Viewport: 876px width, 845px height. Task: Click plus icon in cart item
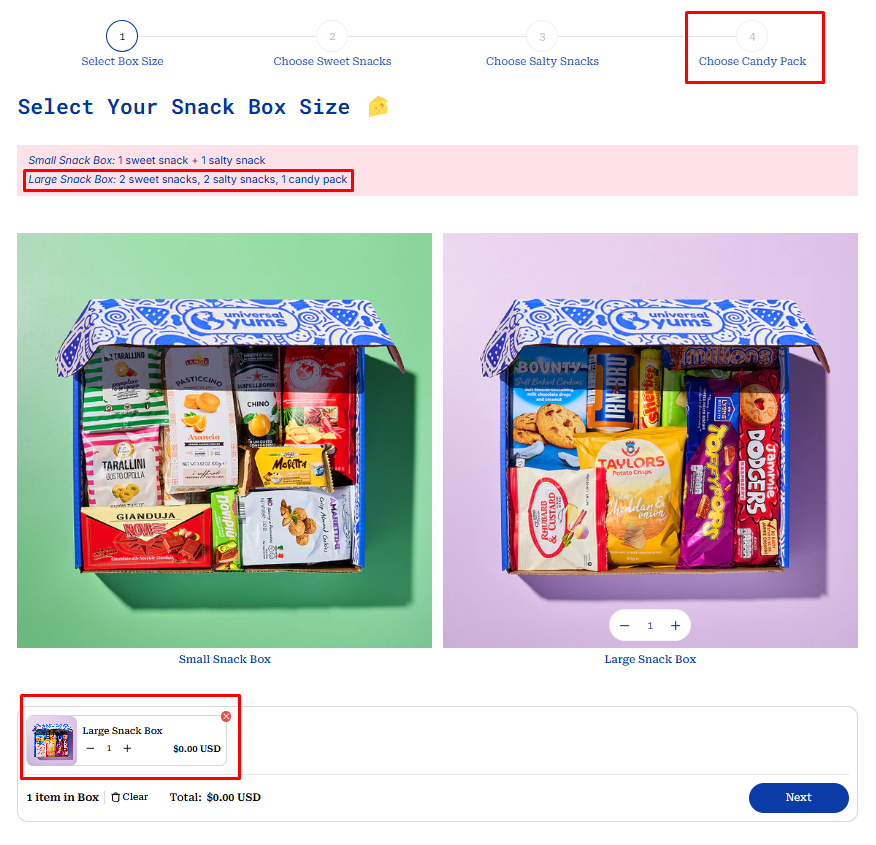(127, 748)
